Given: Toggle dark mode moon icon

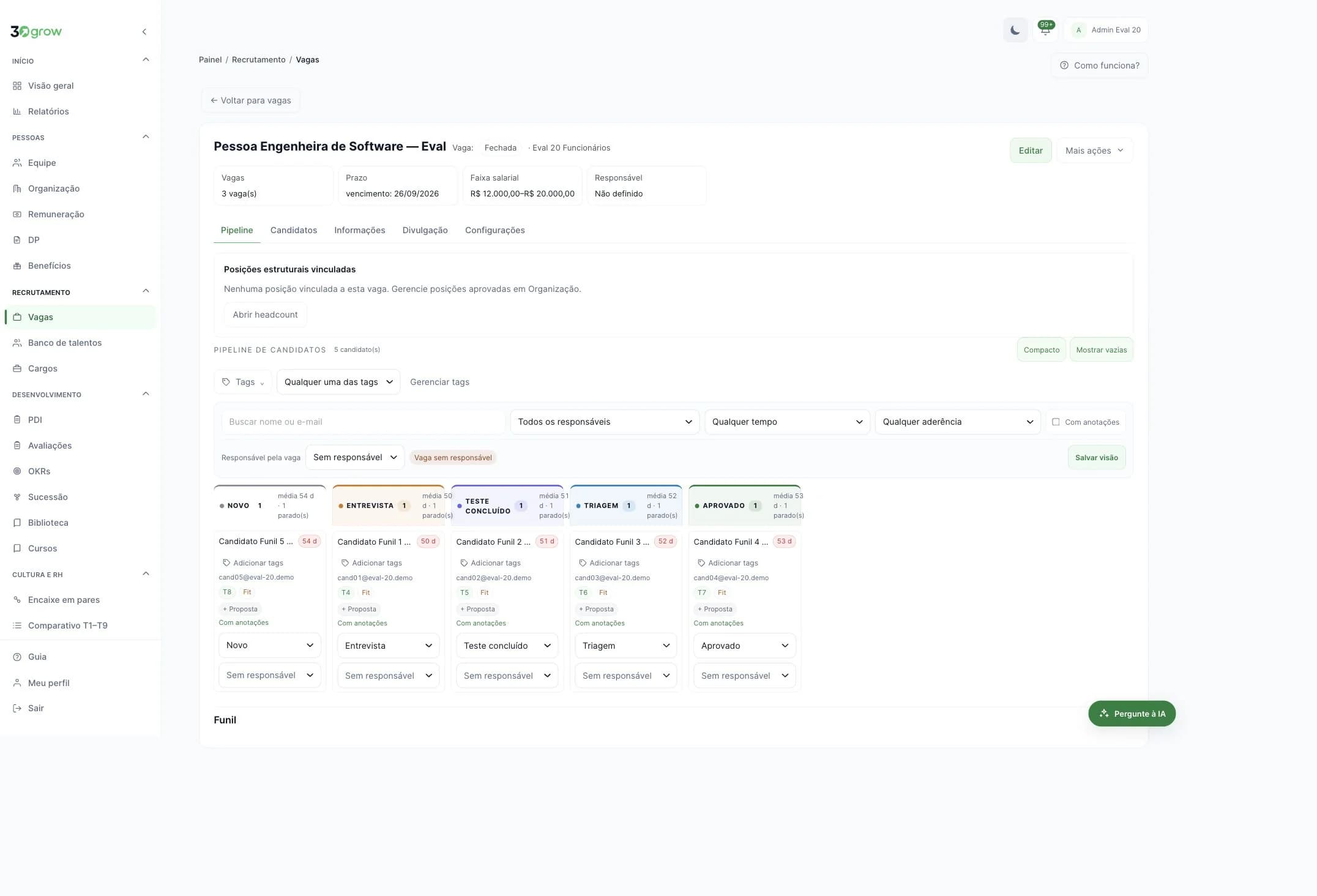Looking at the screenshot, I should coord(1015,30).
